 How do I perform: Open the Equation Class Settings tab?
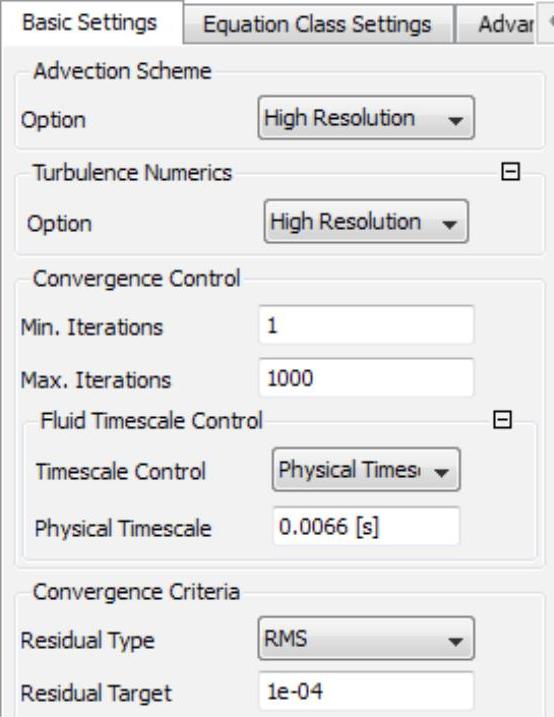[x=317, y=24]
